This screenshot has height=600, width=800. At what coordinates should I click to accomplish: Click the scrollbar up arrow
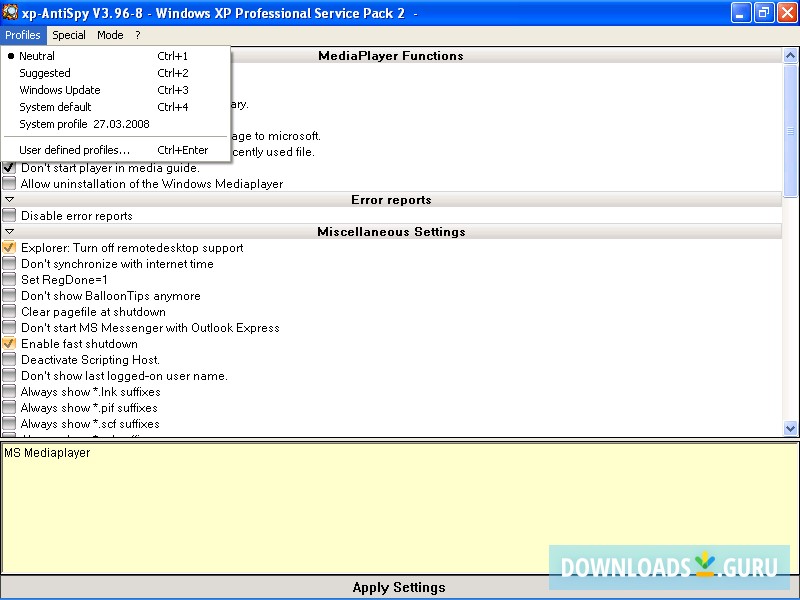pos(790,56)
